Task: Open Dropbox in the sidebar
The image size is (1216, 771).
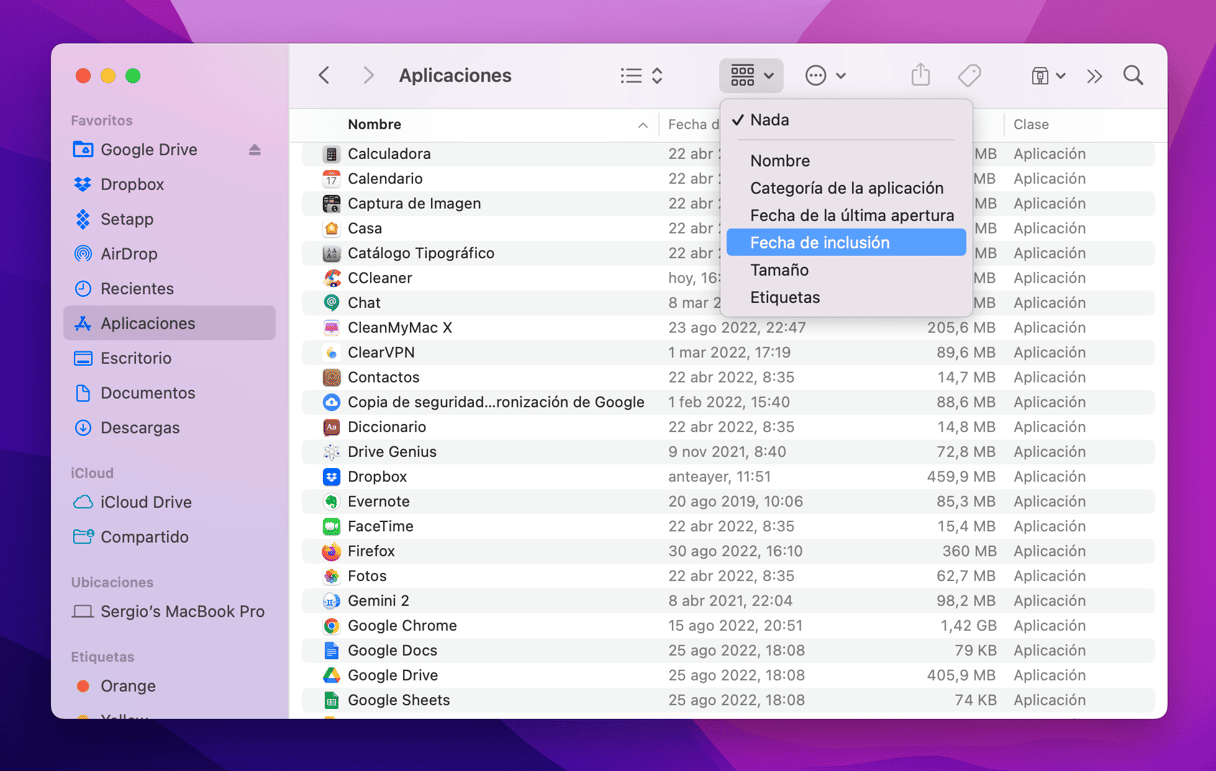Action: (132, 184)
